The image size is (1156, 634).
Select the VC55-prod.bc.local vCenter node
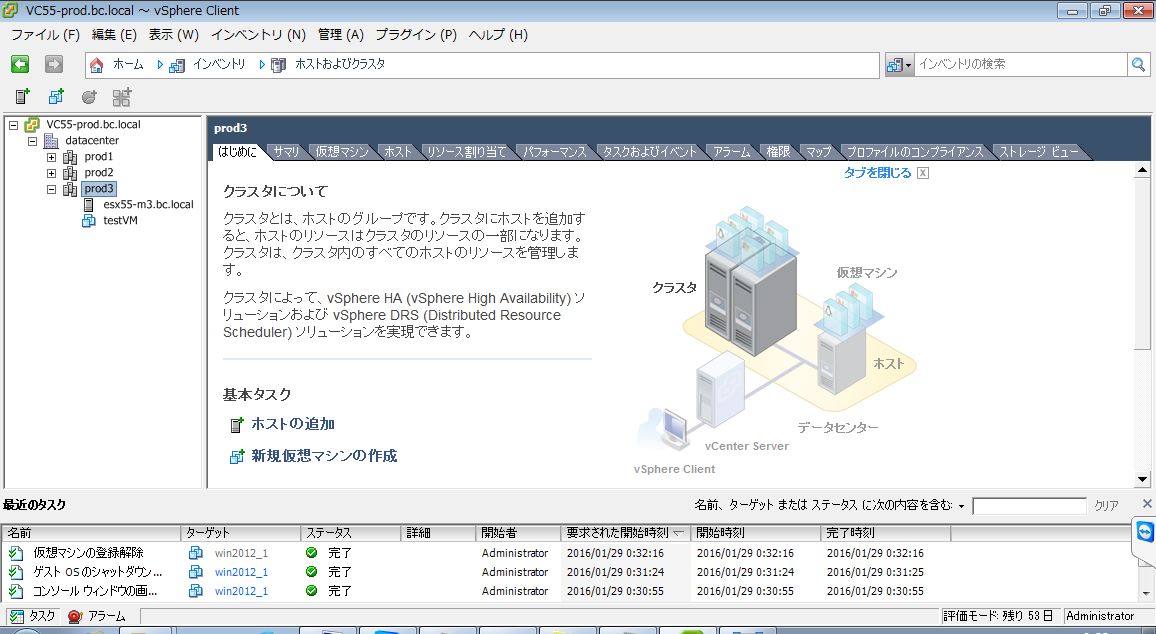pos(93,124)
